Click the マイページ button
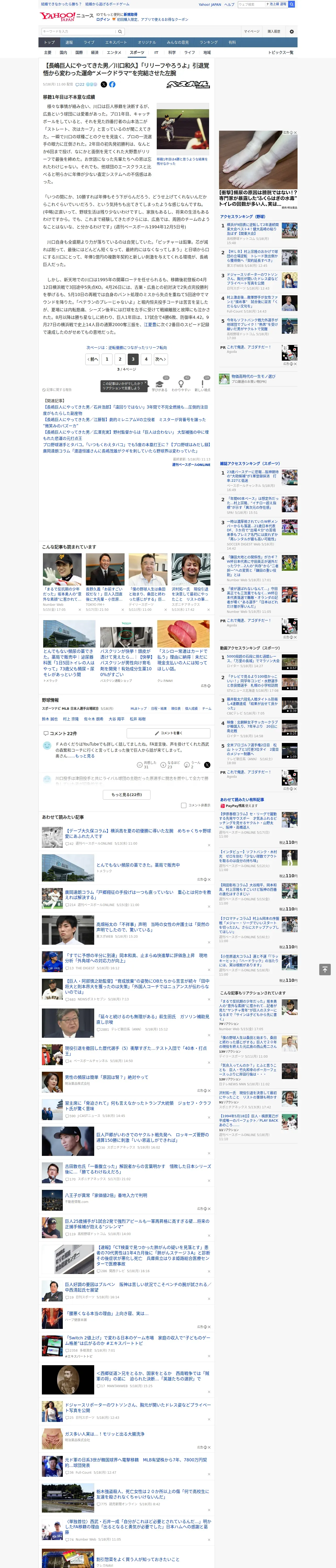 [x=252, y=32]
